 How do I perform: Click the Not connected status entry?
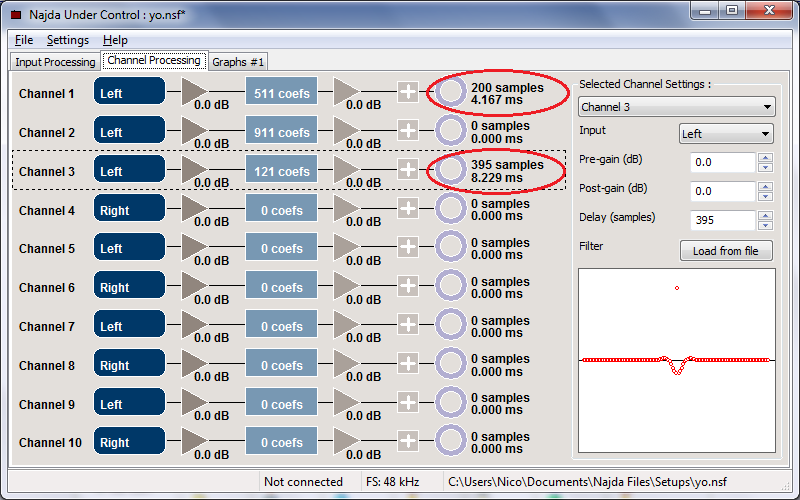click(303, 482)
